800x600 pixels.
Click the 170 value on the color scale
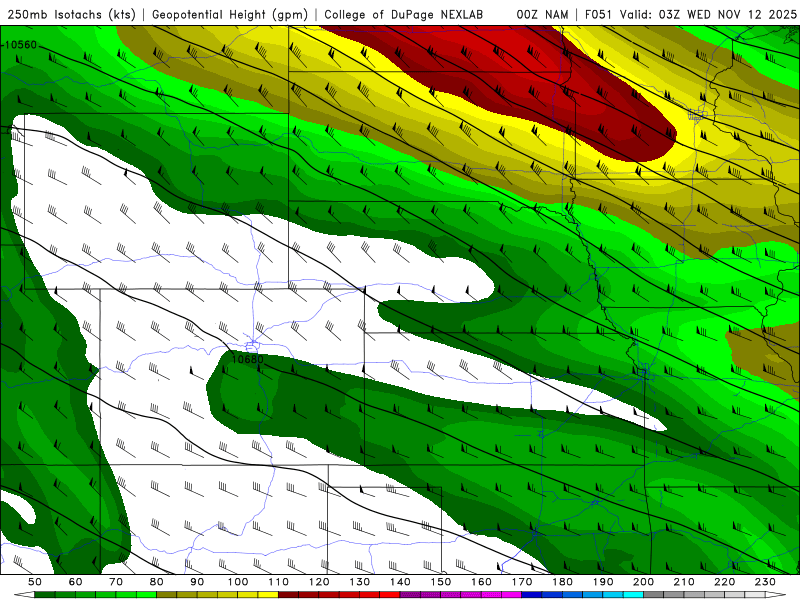pyautogui.click(x=522, y=582)
